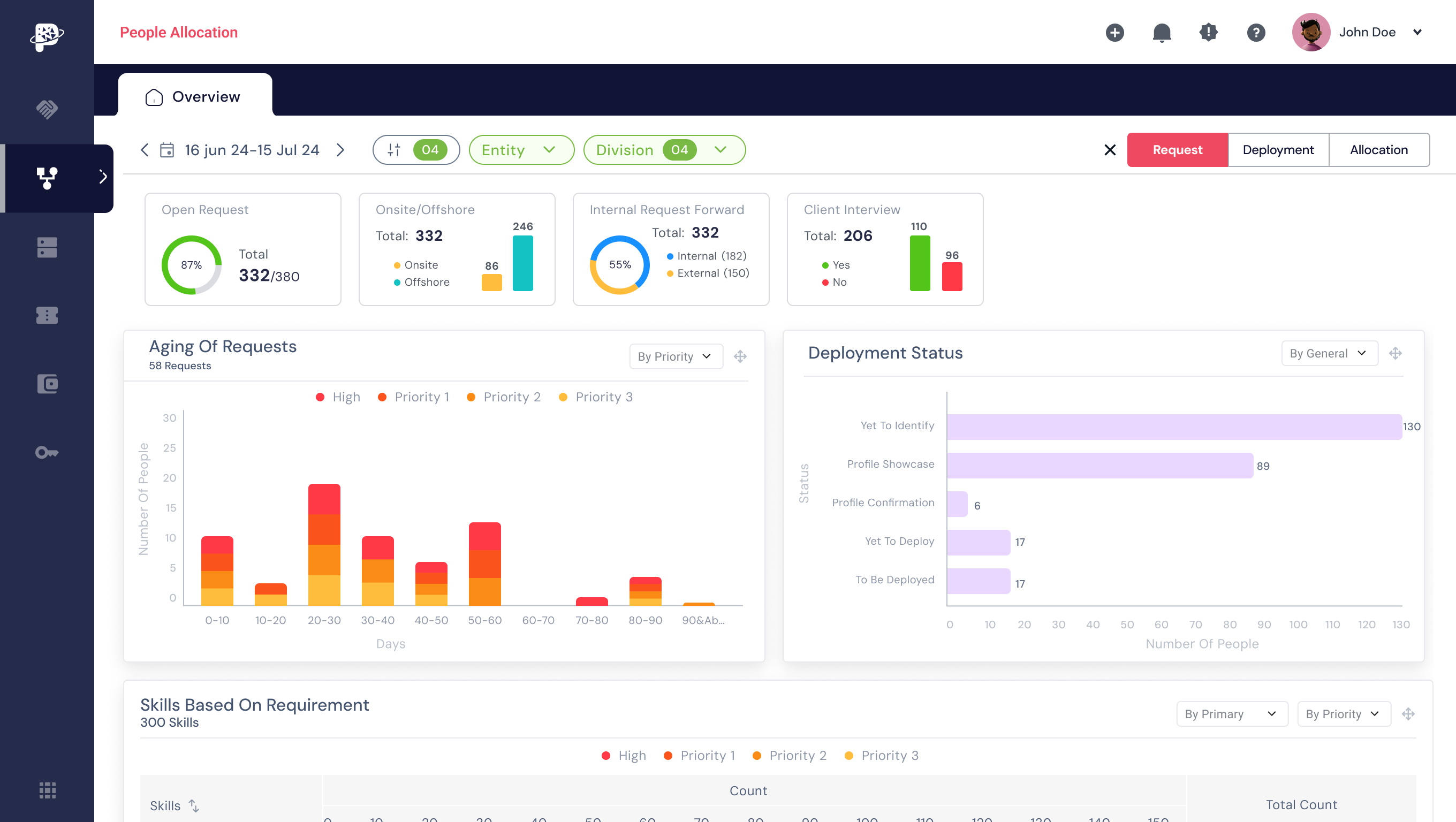Click the wallet icon in sidebar
Screen dimensions: 1456x822
point(47,384)
